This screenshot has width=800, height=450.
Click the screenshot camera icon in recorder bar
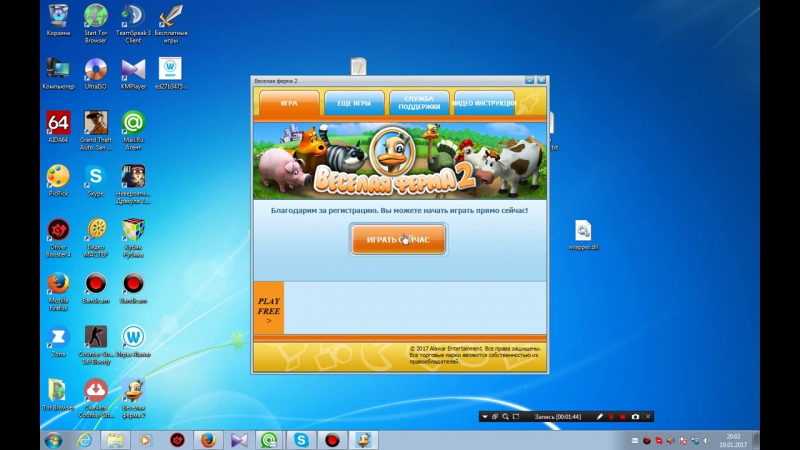tap(635, 416)
